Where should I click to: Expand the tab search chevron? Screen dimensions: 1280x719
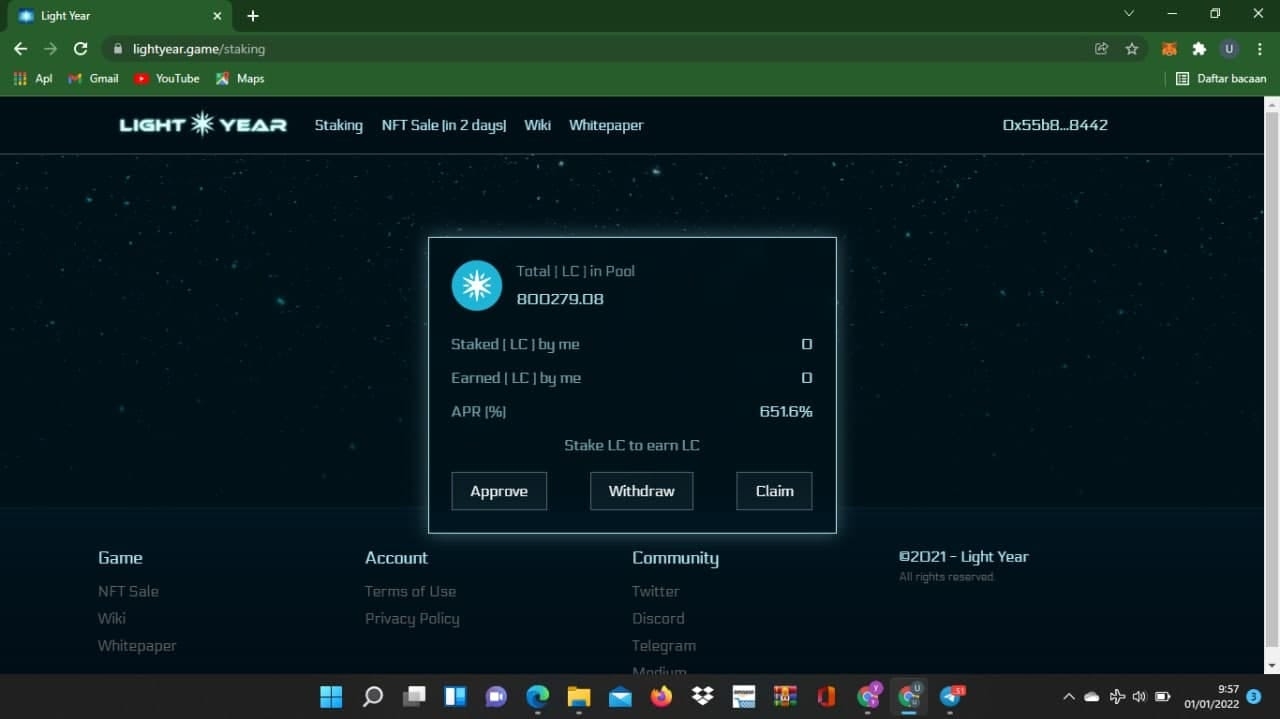point(1129,14)
